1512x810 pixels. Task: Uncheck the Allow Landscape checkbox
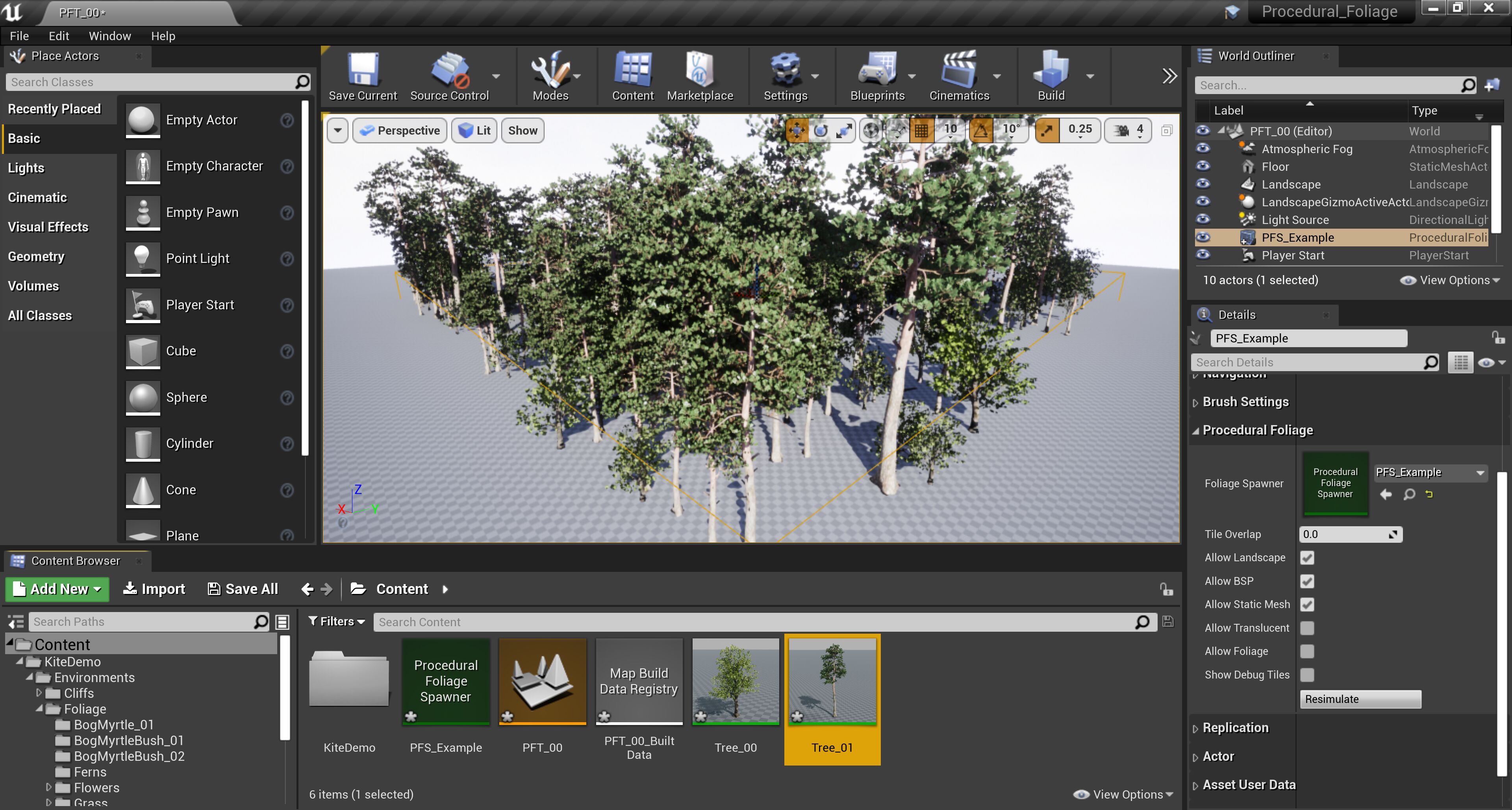[1306, 557]
